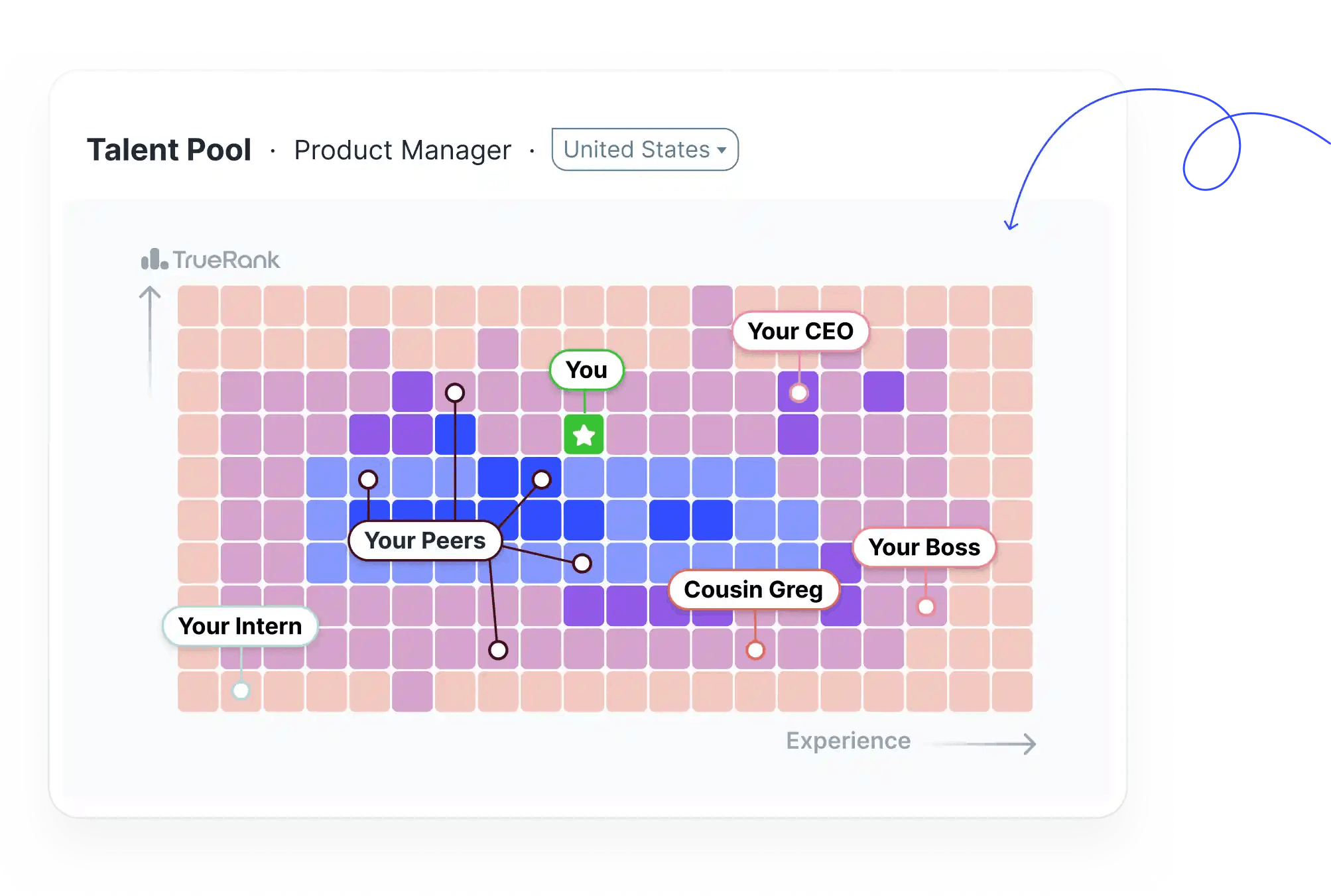Click the Your Intern label
This screenshot has height=896, width=1331.
coord(240,626)
